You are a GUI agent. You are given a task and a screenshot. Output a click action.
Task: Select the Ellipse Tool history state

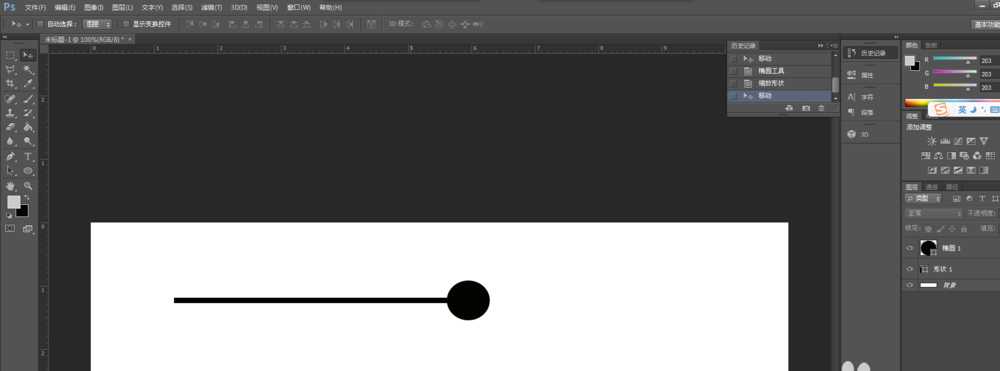click(779, 71)
